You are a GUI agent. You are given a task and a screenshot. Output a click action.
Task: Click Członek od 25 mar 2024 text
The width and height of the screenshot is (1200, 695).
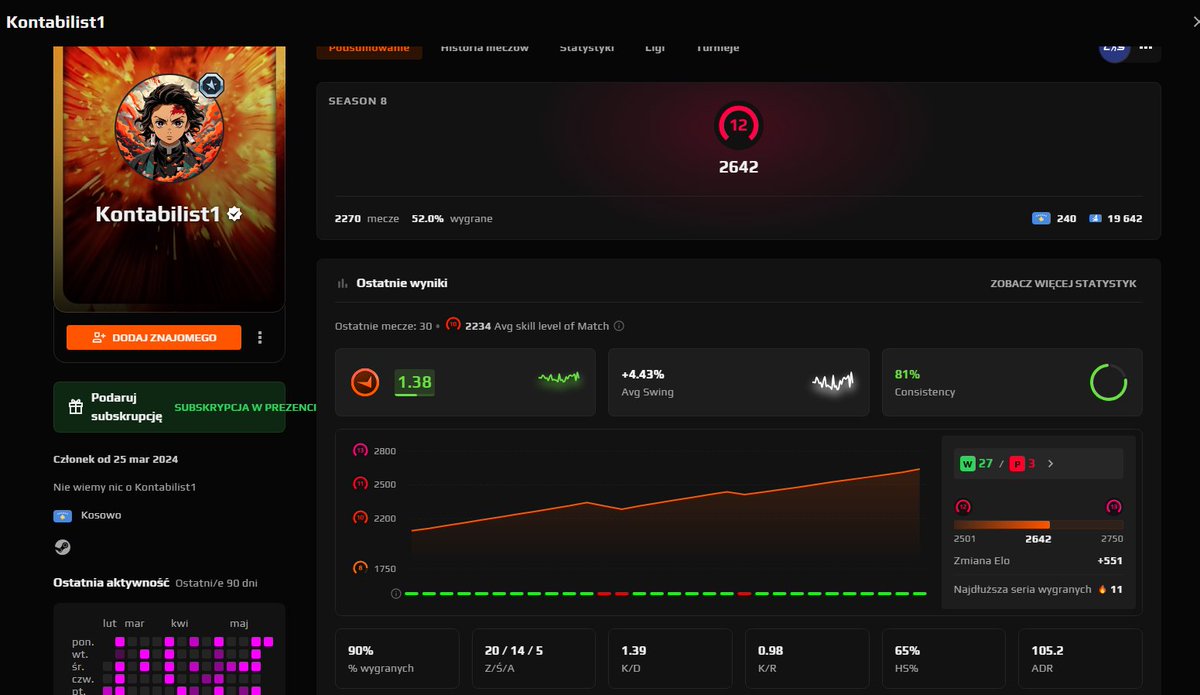tap(116, 459)
